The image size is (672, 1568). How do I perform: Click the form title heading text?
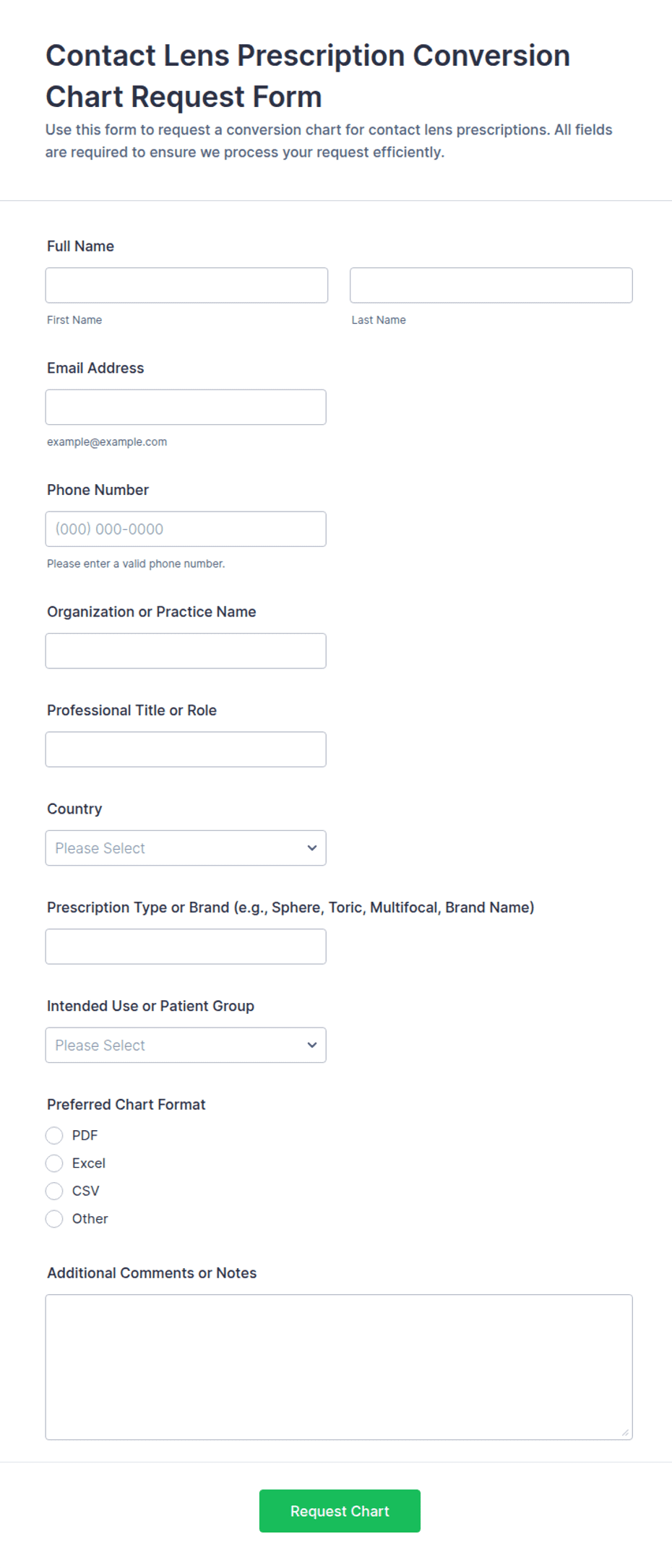click(308, 76)
